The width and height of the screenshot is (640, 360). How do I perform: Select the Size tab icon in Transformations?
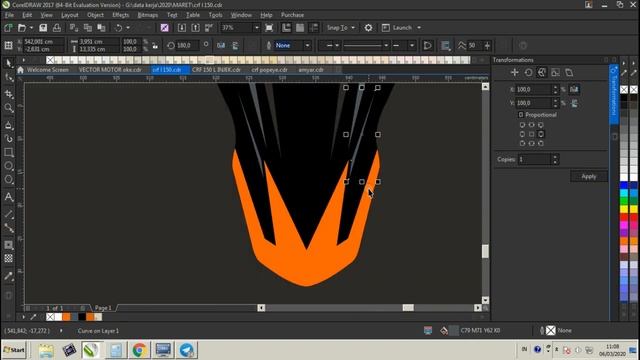pos(555,73)
